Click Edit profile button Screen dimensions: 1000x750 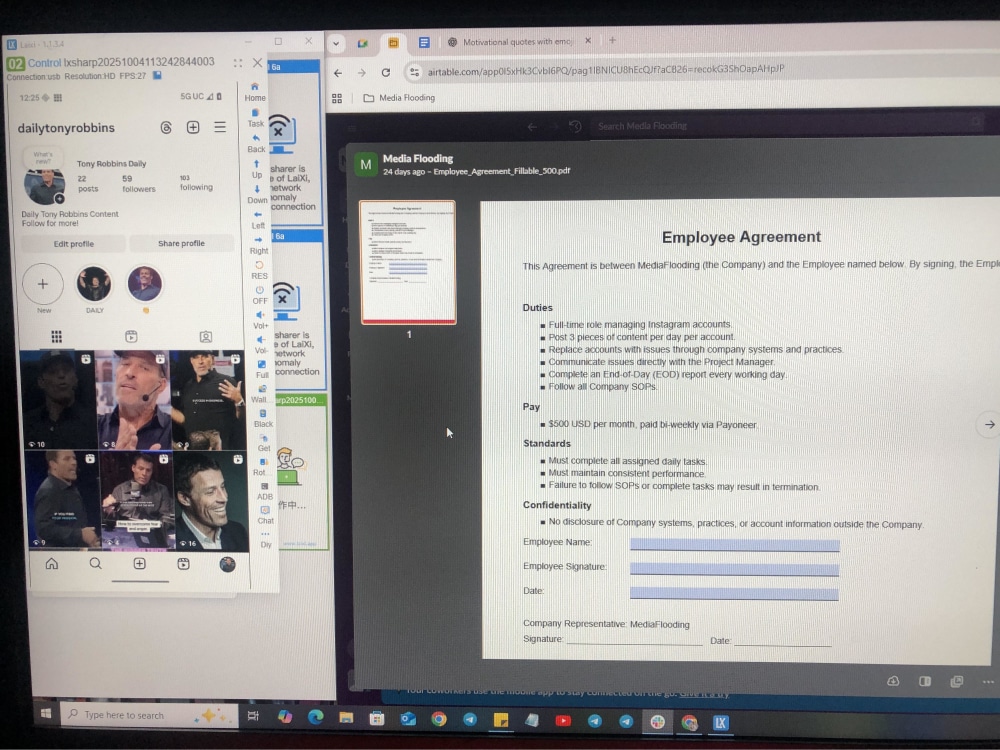tap(73, 244)
